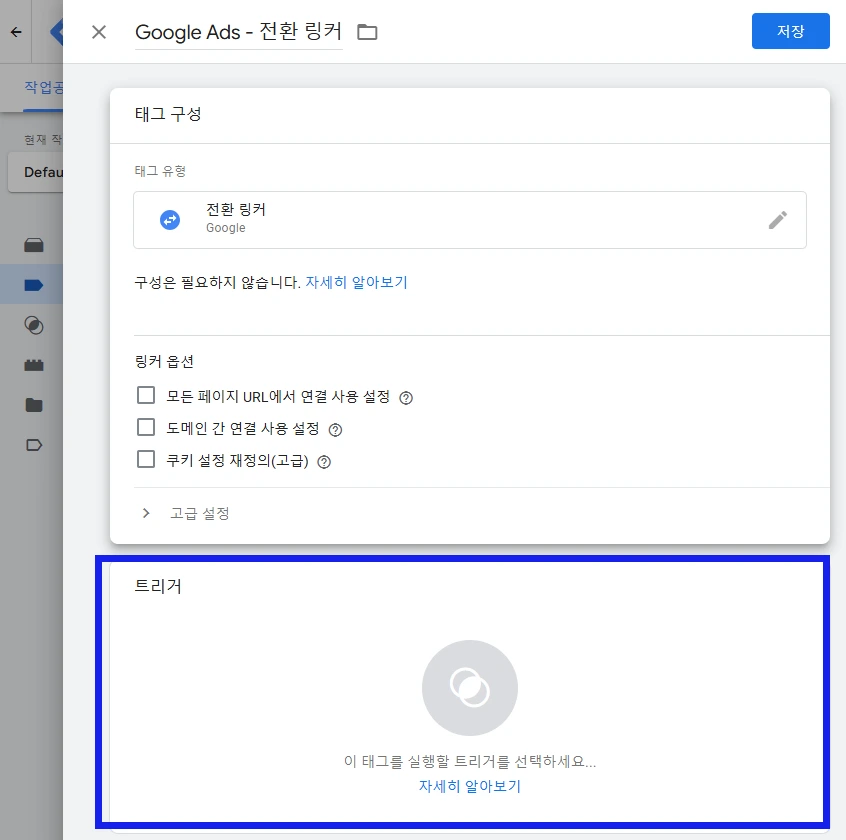Click the back arrow in the background page
Viewport: 846px width, 840px height.
(16, 32)
